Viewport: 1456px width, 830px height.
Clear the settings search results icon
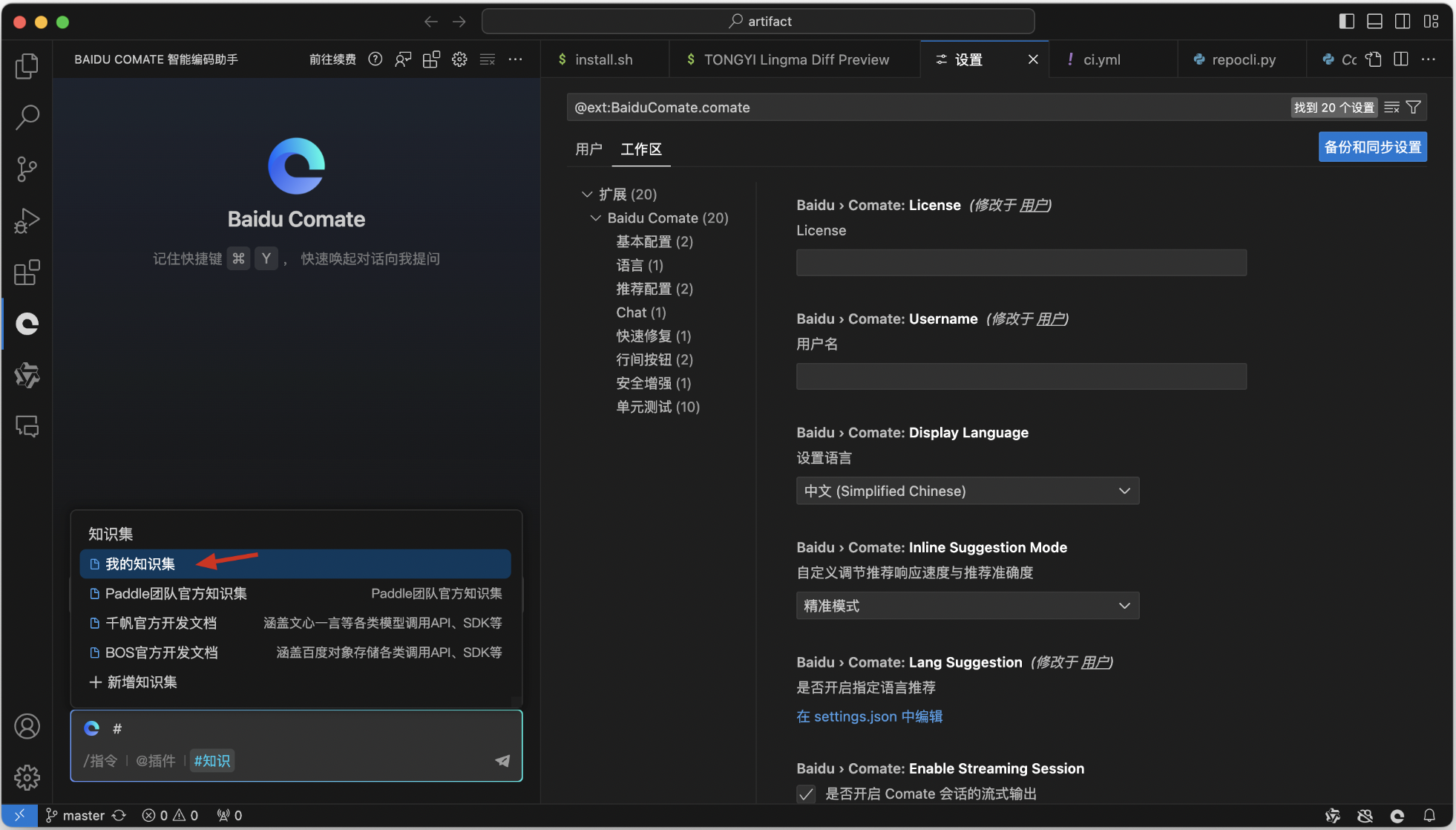coord(1391,108)
